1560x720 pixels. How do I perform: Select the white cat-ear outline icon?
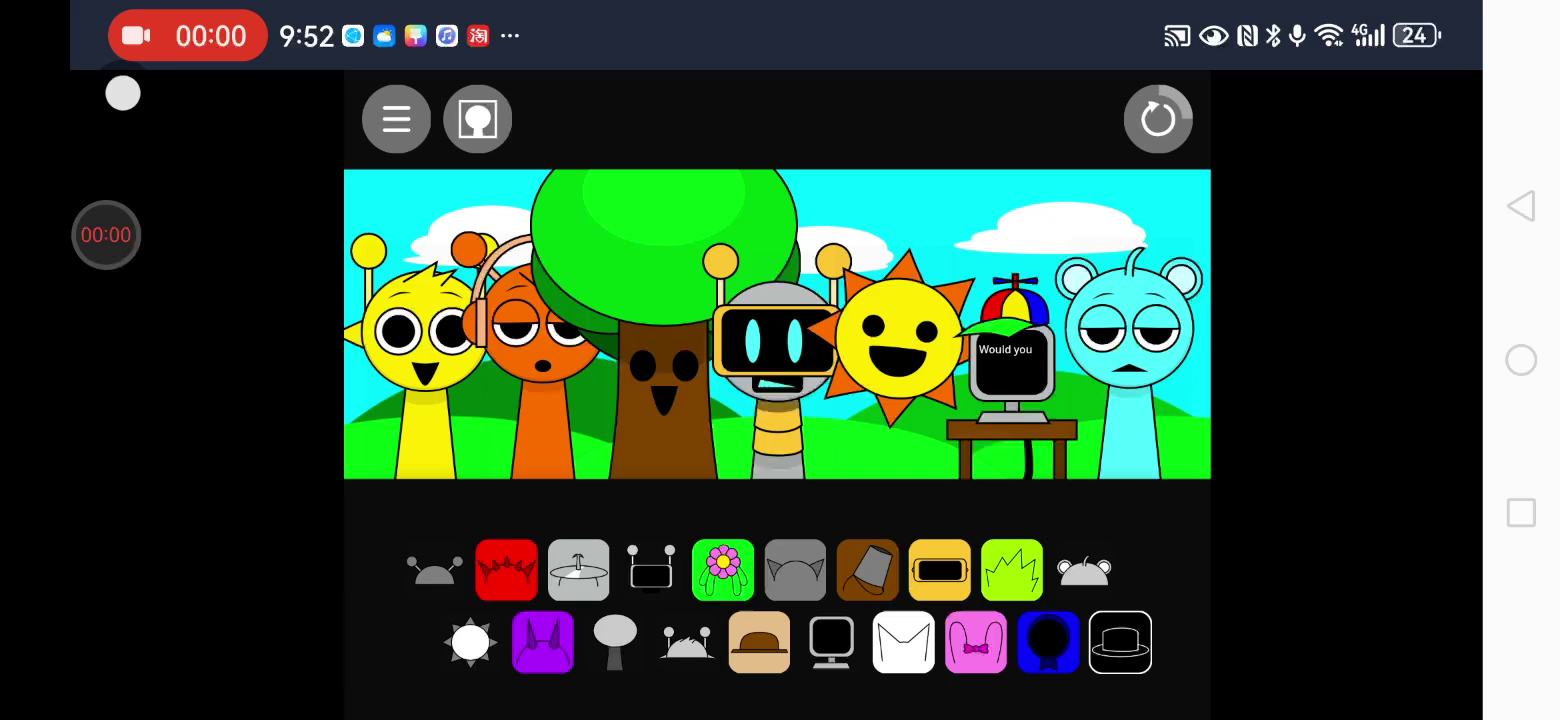pos(903,642)
